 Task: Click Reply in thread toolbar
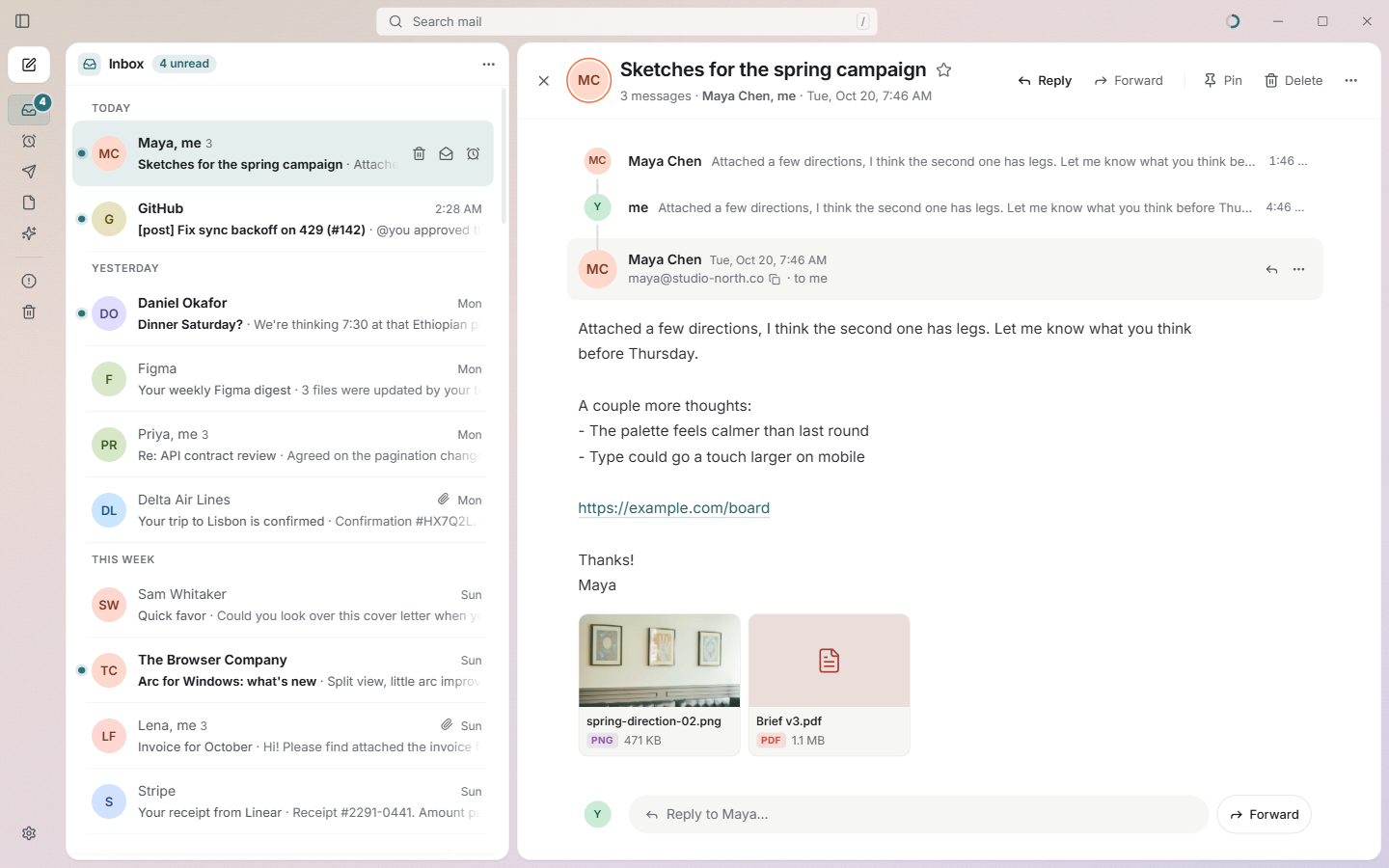point(1045,81)
